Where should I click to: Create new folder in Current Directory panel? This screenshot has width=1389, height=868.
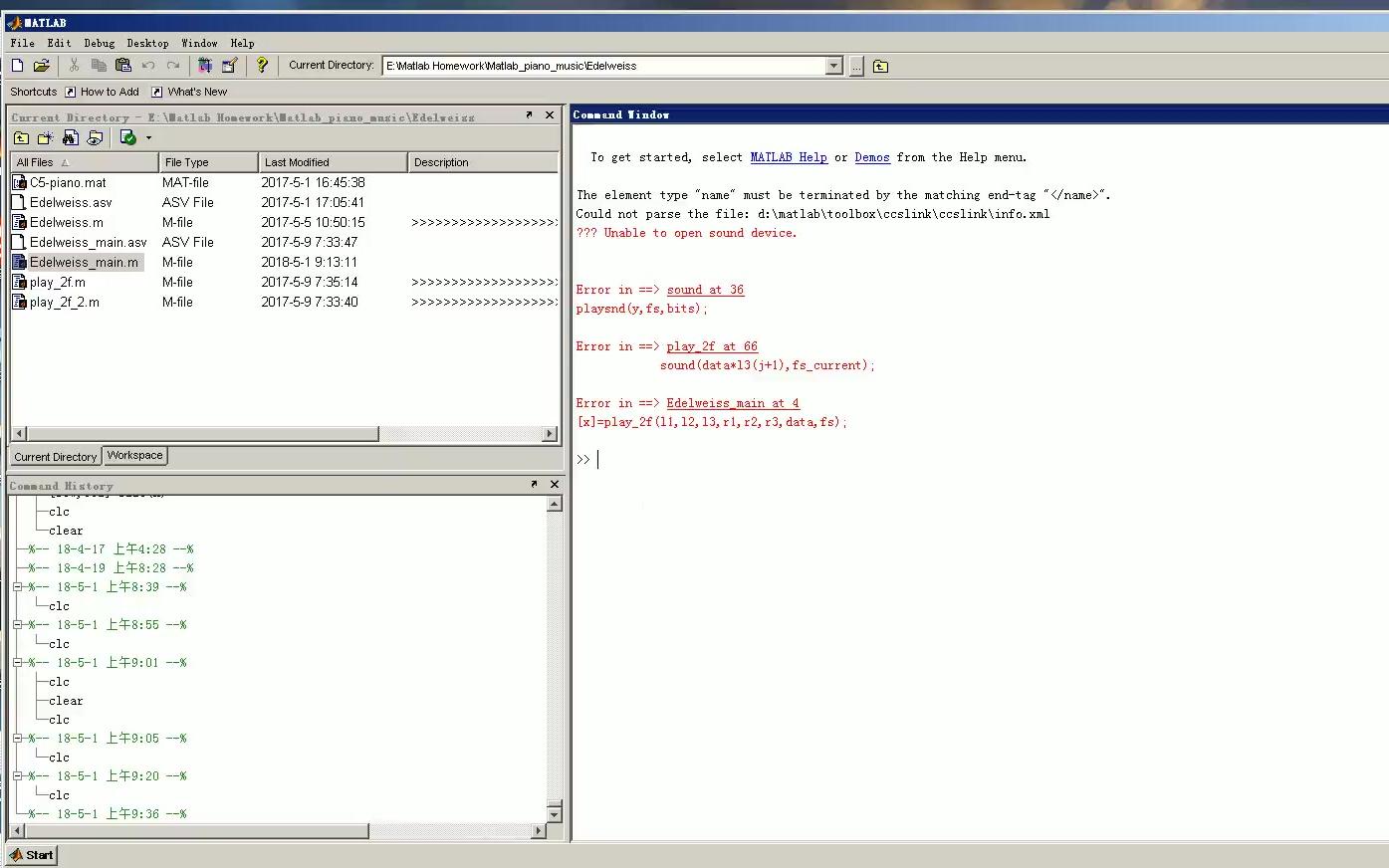pyautogui.click(x=45, y=137)
